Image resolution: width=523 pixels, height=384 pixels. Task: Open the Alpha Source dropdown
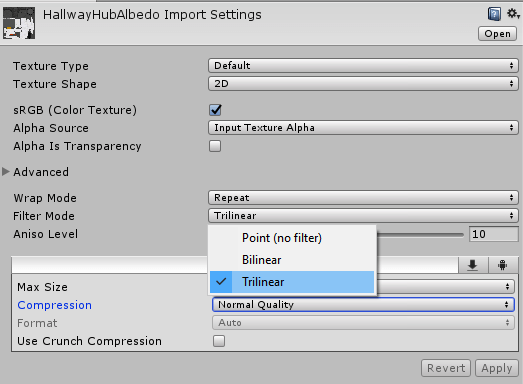coord(363,128)
